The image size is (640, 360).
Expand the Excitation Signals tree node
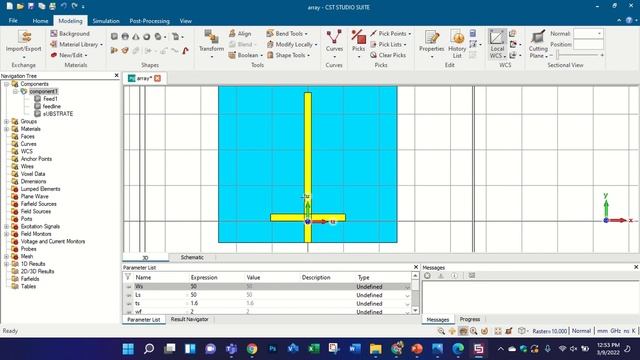(6, 227)
